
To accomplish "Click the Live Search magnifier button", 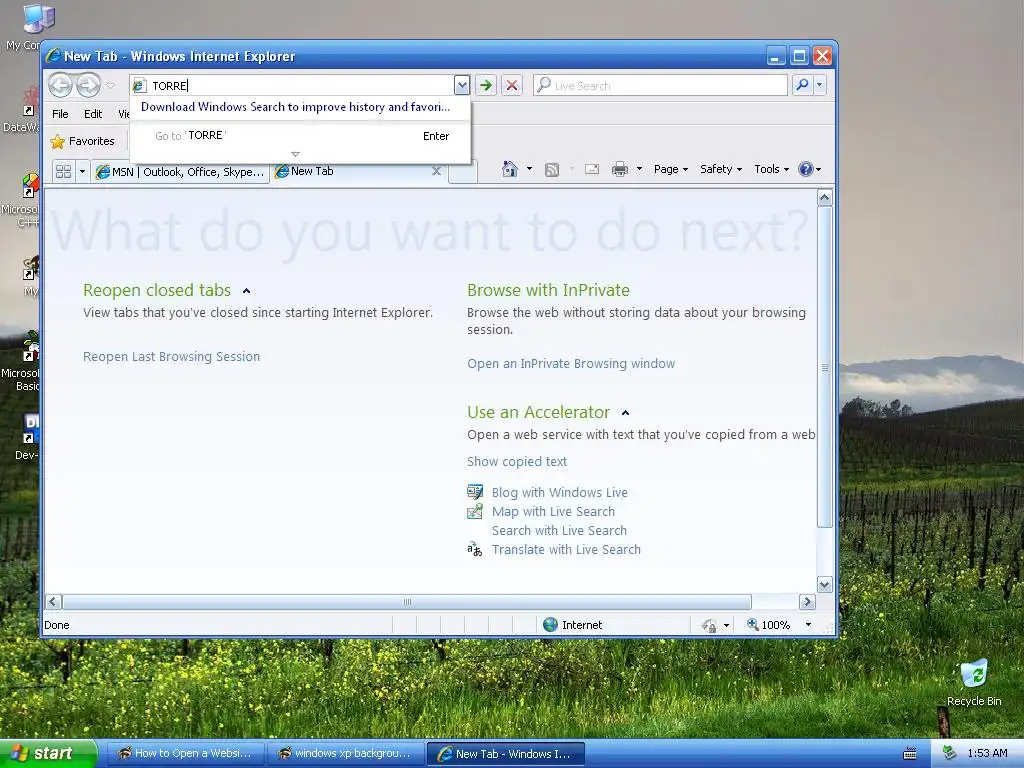I will click(802, 85).
